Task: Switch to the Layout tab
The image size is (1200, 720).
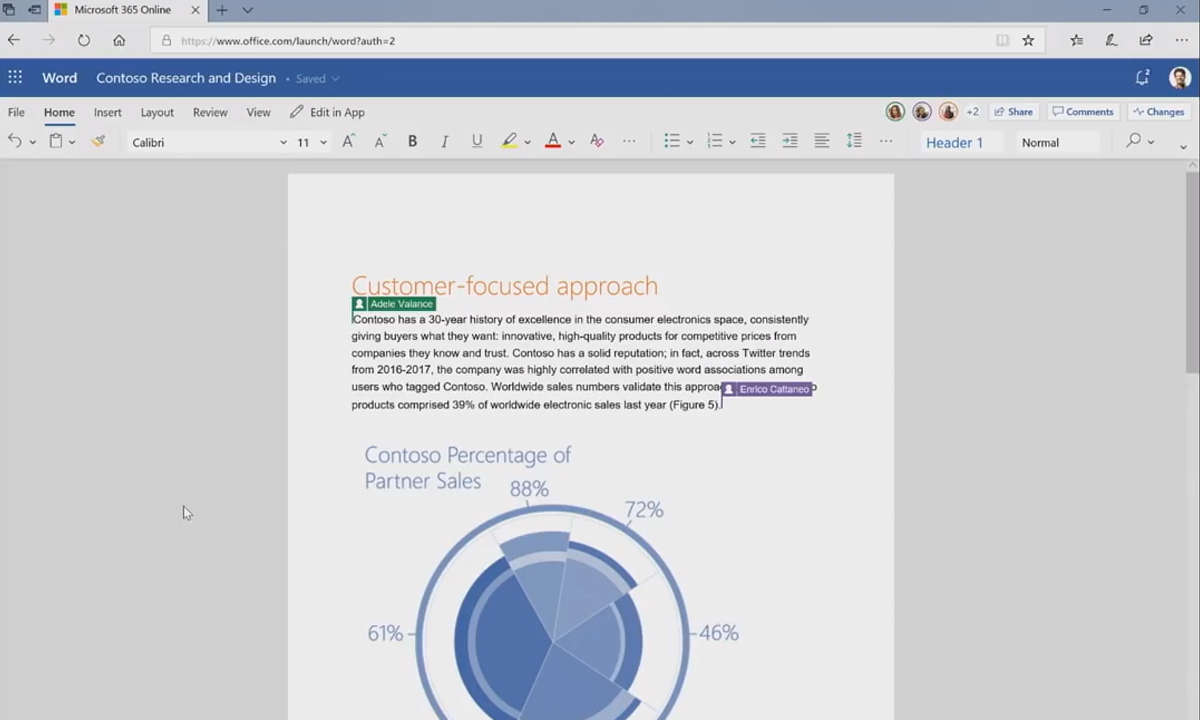Action: (157, 112)
